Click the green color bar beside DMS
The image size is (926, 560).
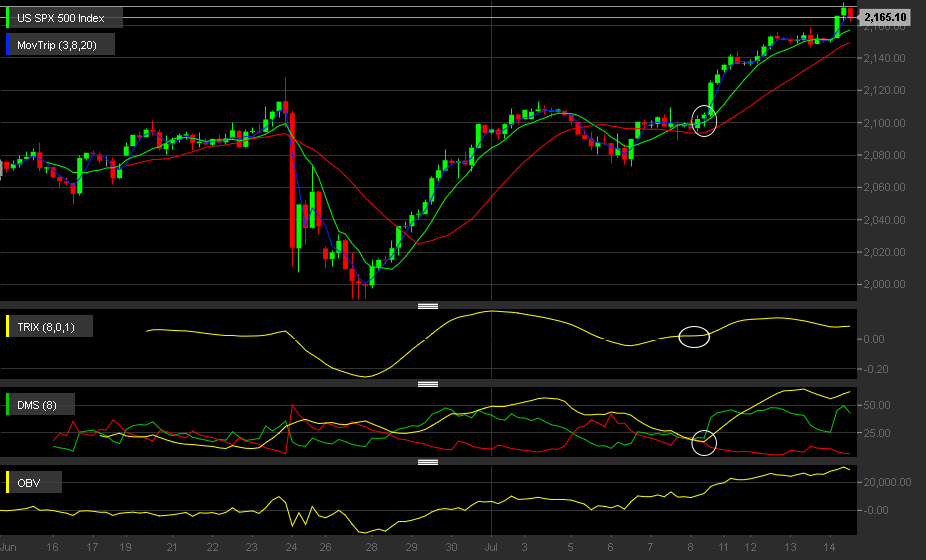(x=8, y=405)
